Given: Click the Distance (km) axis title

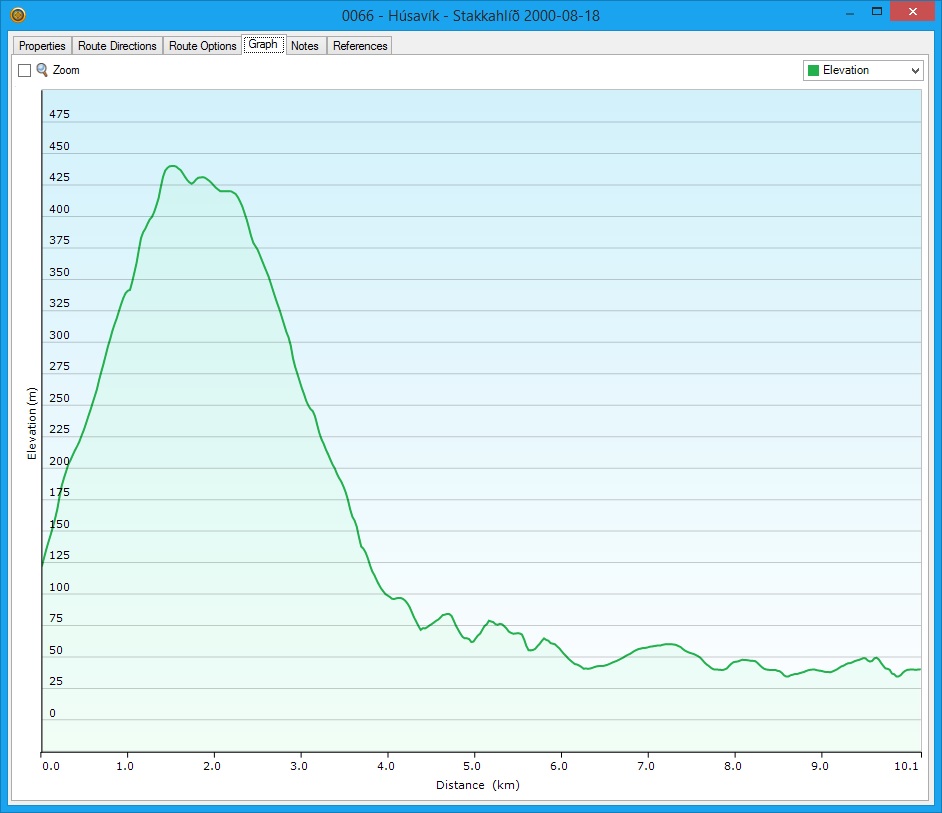Looking at the screenshot, I should click(x=478, y=785).
